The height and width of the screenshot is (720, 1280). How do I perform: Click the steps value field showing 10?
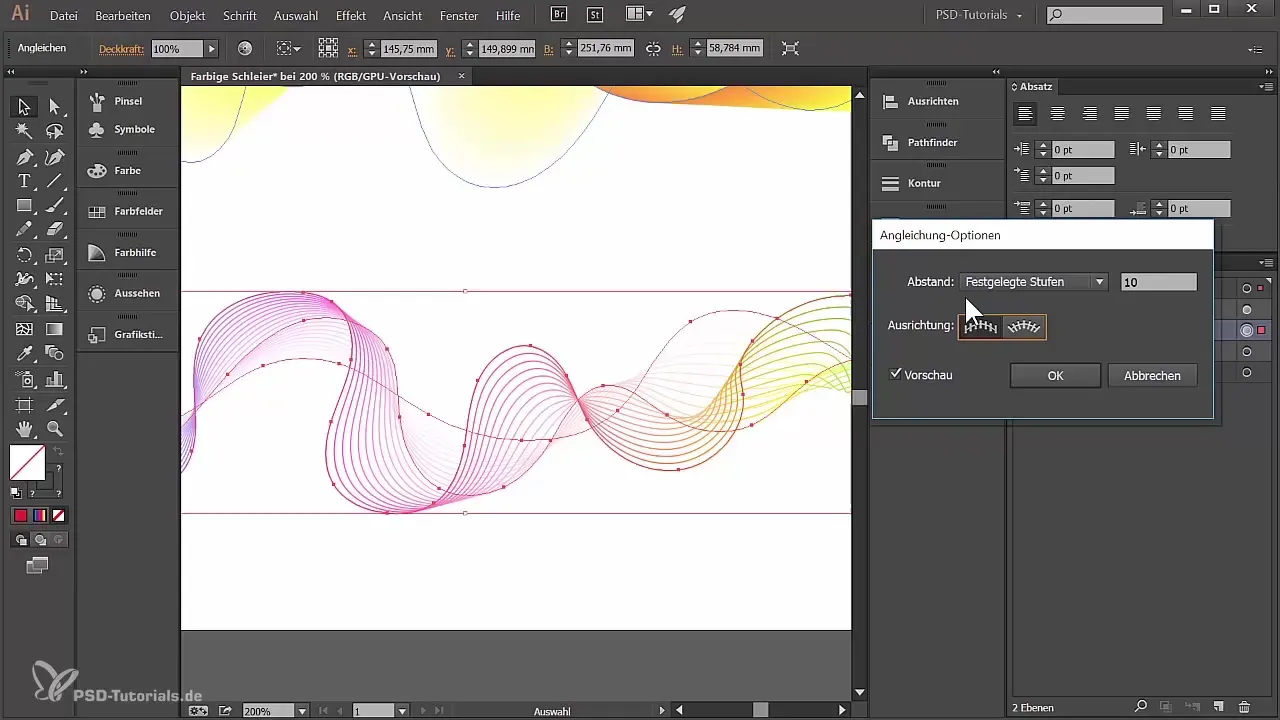(1158, 282)
